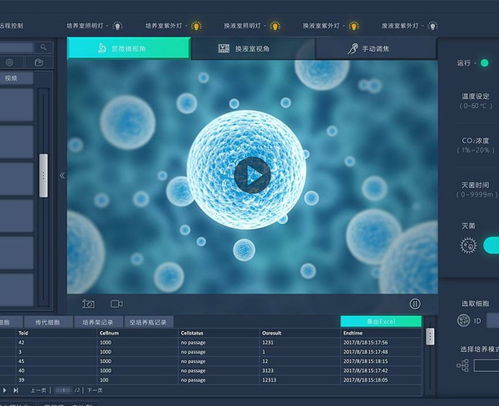This screenshot has width=499, height=406.
Task: Click the 灭菌时间 sterilization time label
Action: coord(475,185)
